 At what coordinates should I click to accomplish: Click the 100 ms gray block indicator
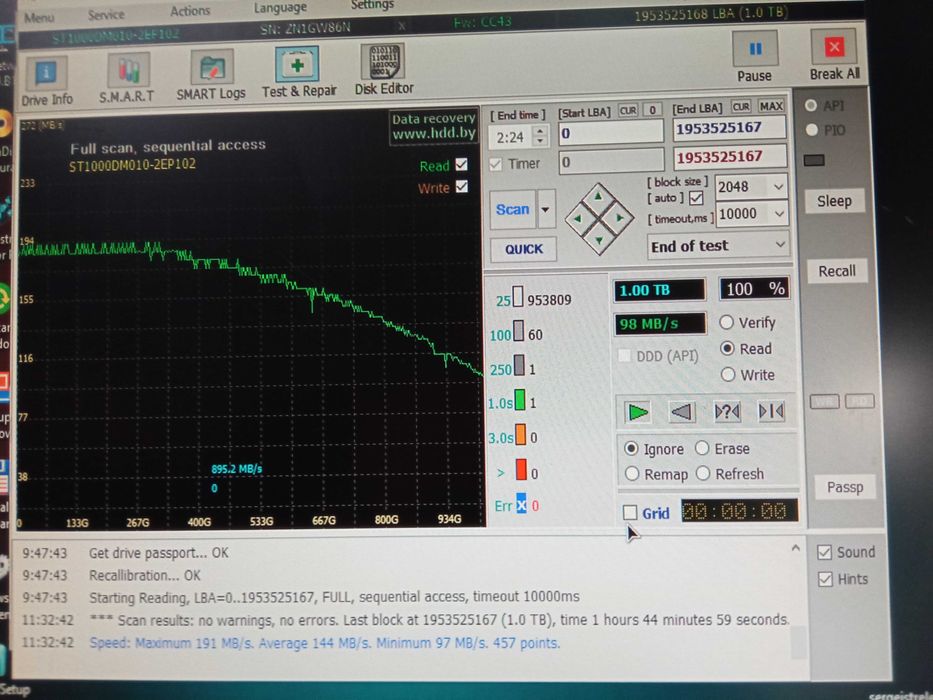(519, 332)
